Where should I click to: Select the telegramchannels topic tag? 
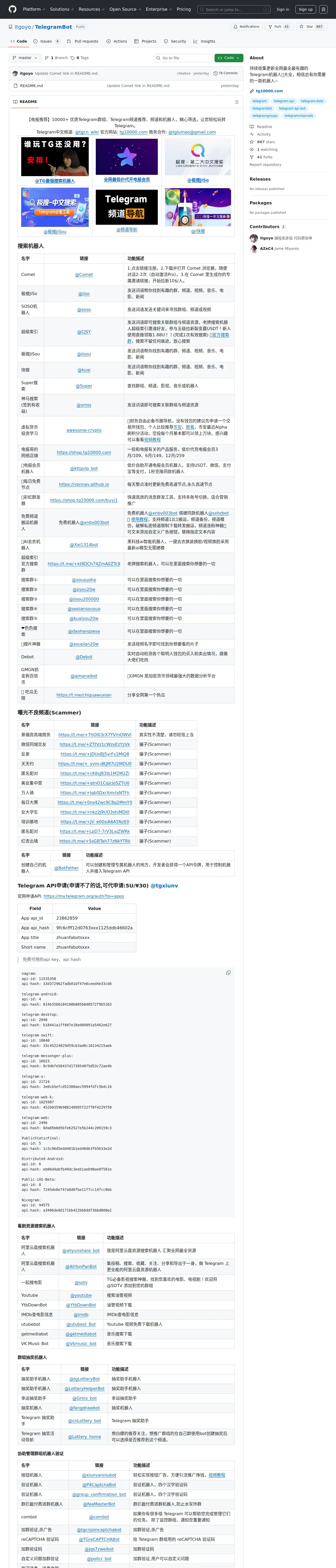(x=299, y=116)
